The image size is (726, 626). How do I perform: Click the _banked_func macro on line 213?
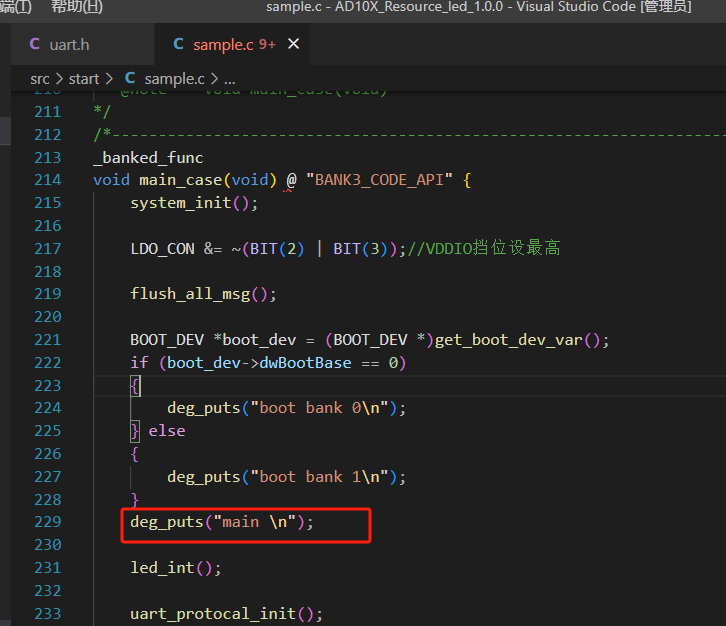pos(148,157)
